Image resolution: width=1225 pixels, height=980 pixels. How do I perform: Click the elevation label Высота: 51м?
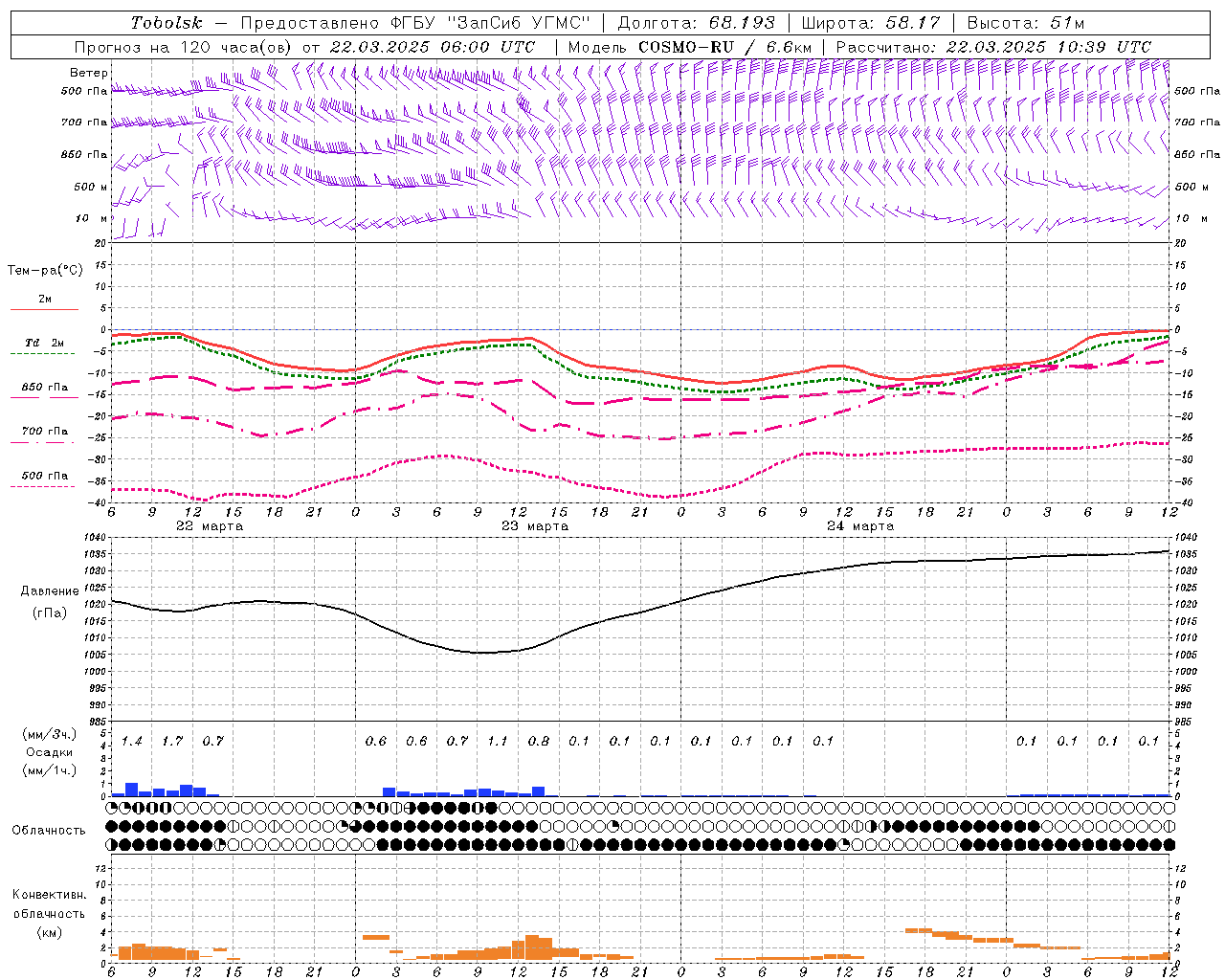point(1025,23)
